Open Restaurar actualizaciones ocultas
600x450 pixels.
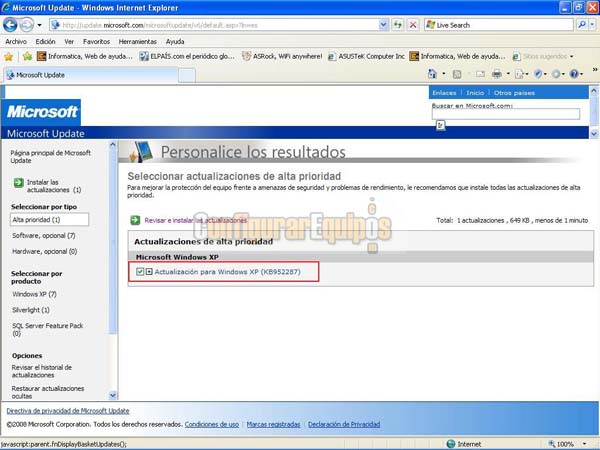[x=47, y=392]
